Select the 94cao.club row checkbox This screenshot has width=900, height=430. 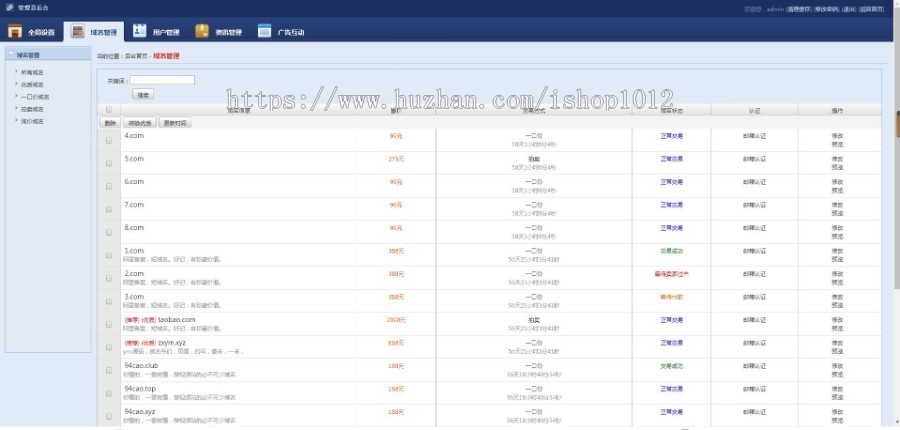tap(109, 370)
